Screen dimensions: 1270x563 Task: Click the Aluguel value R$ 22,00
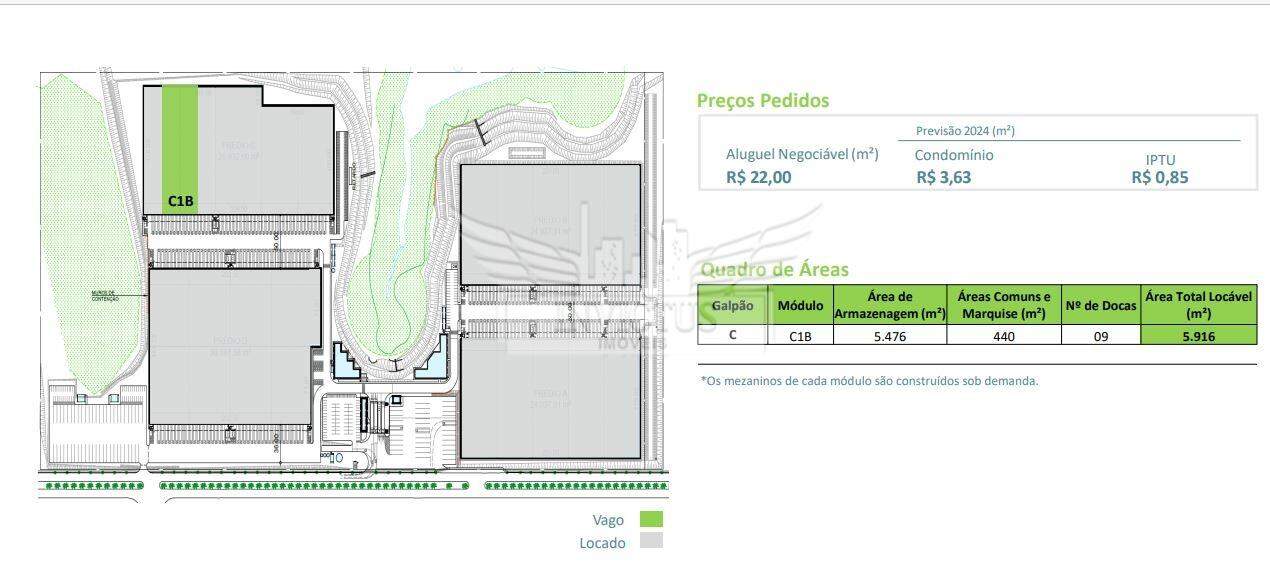point(759,177)
